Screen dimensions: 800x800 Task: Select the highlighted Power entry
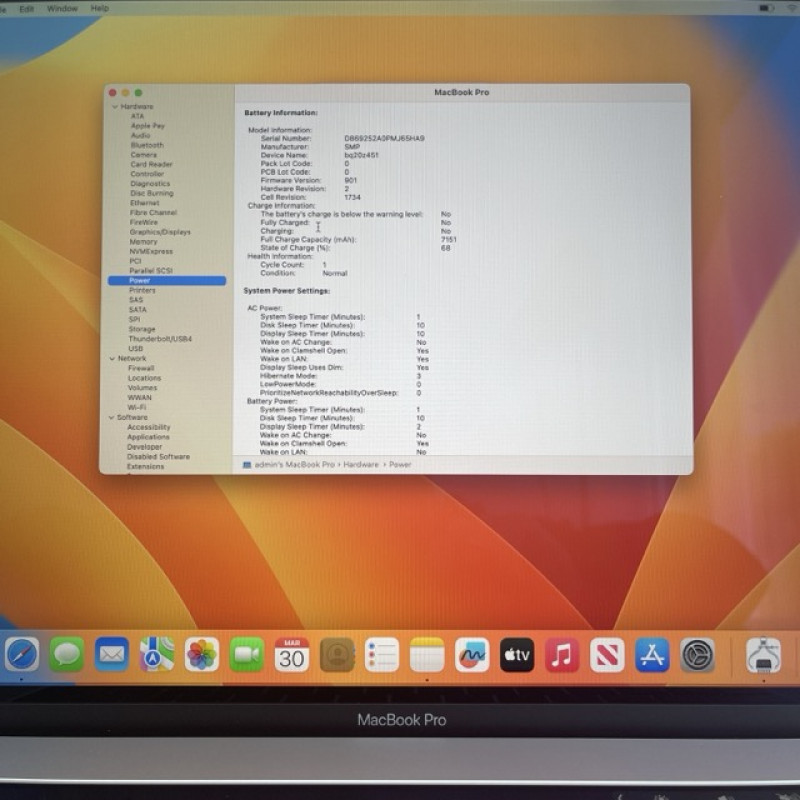[x=167, y=281]
